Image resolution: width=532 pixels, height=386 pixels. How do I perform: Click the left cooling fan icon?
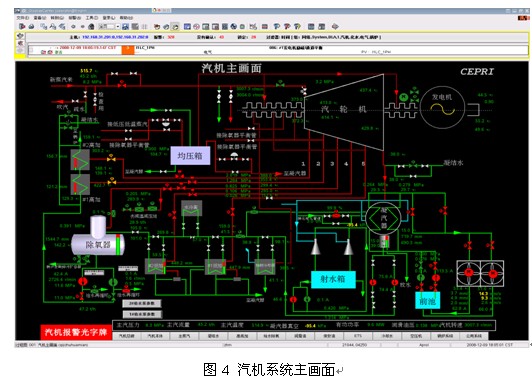(469, 273)
